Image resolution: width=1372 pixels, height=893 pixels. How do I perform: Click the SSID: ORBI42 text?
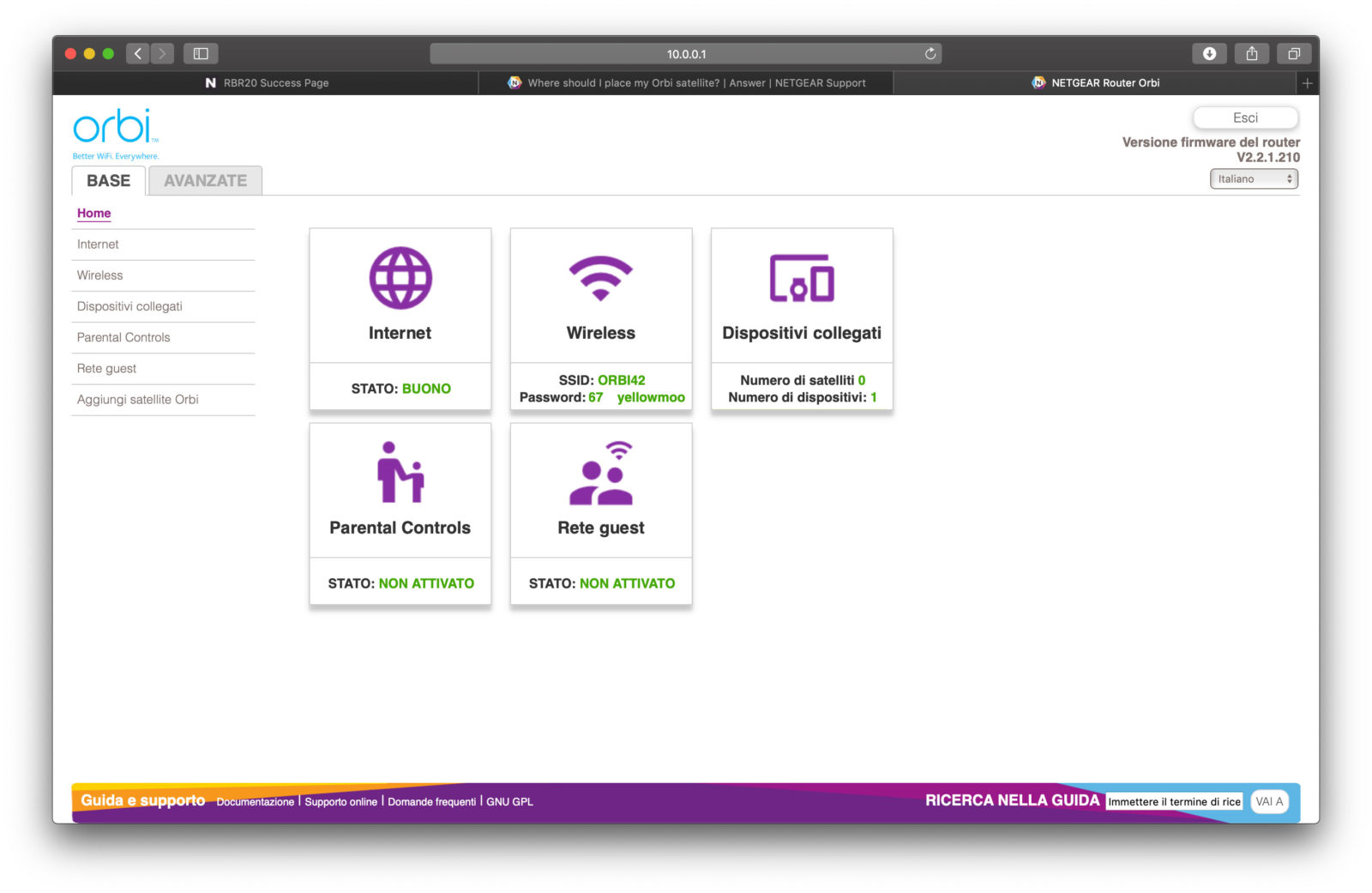pos(602,380)
